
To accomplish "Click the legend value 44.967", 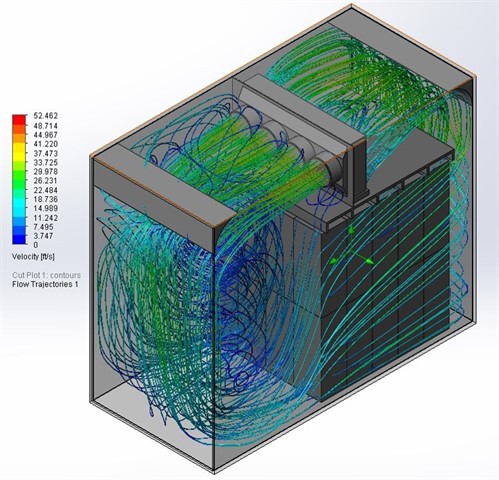I will tap(46, 135).
